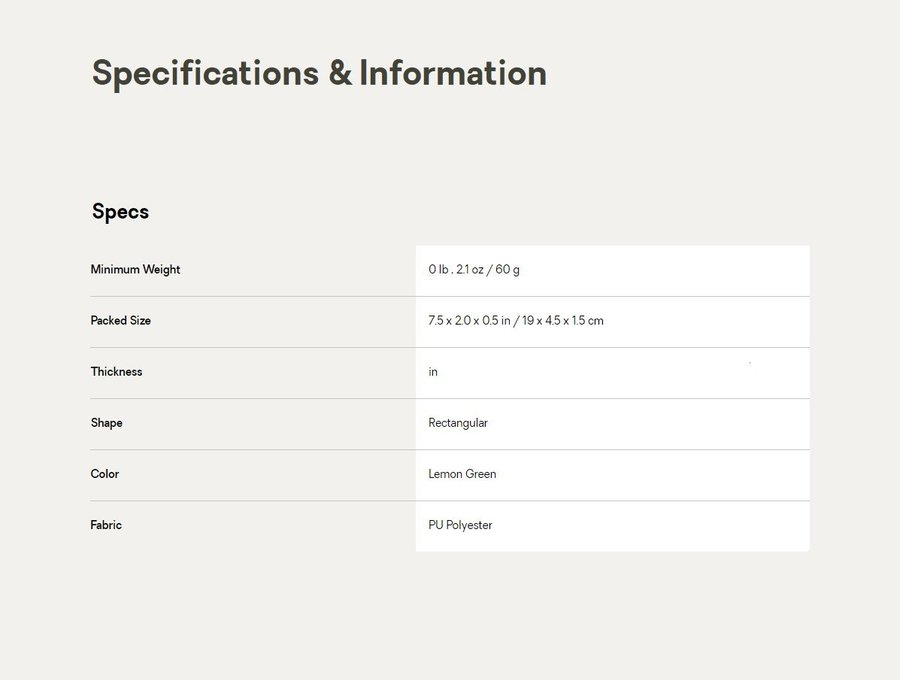Viewport: 900px width, 680px height.
Task: Click the Rectangular shape value
Action: point(458,423)
